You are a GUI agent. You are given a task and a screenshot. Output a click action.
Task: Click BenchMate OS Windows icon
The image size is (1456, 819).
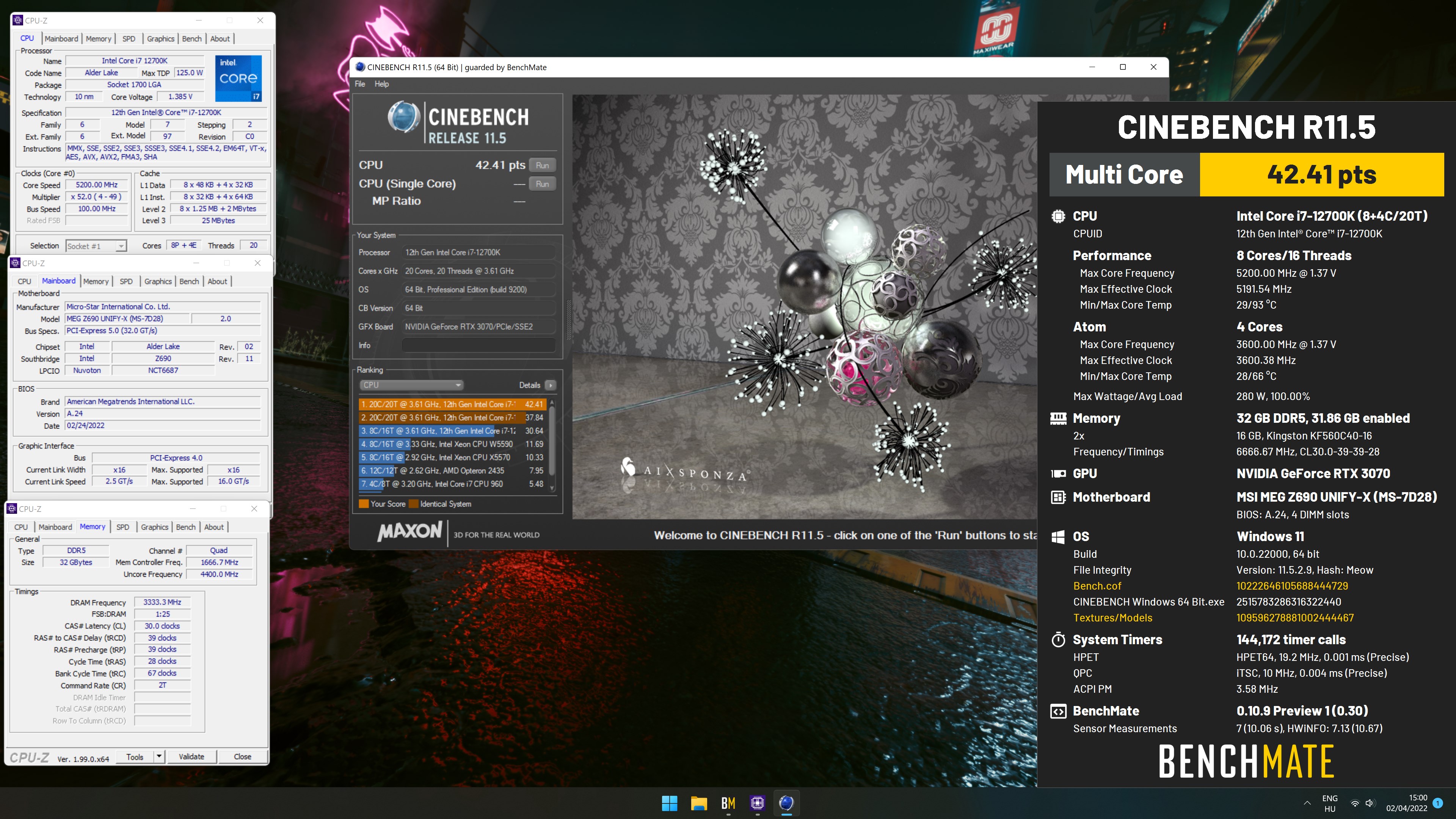tap(1058, 537)
